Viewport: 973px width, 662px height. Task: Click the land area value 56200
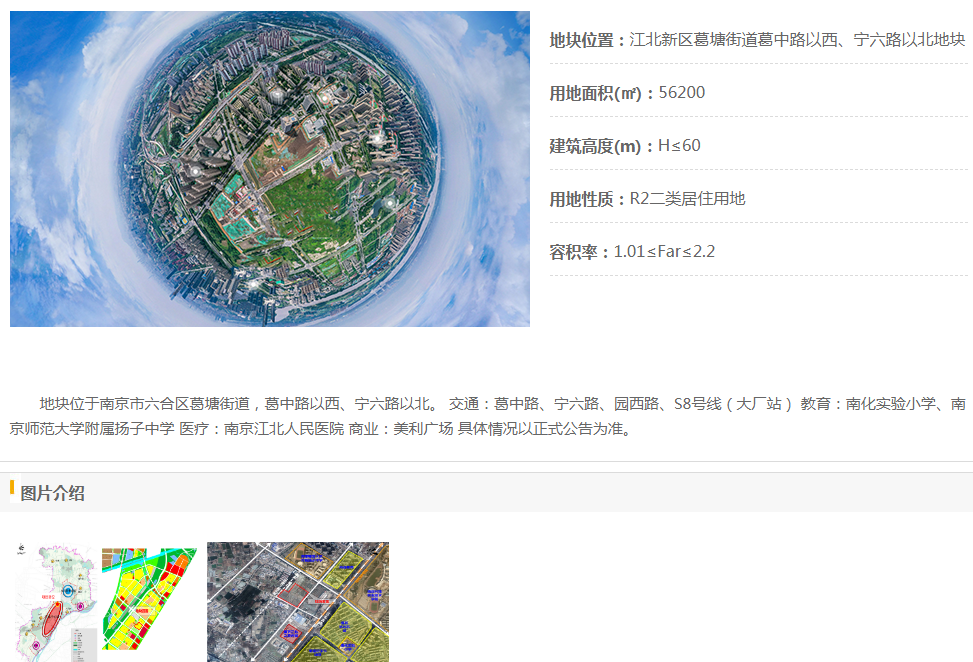tap(682, 93)
